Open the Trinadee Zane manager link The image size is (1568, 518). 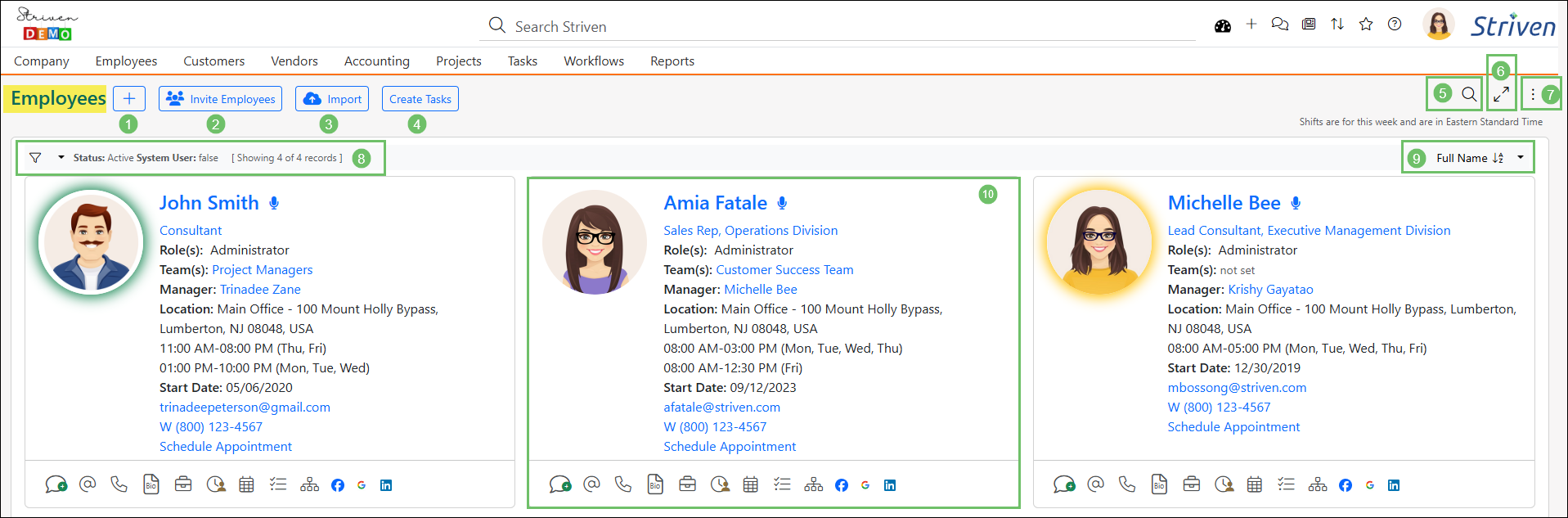[260, 290]
